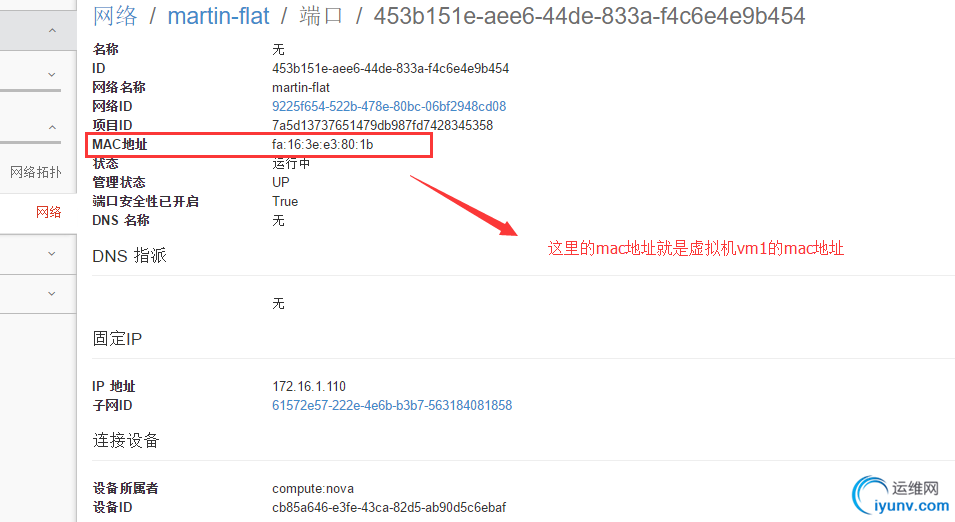Open martin-flat in the breadcrumb

pyautogui.click(x=218, y=16)
